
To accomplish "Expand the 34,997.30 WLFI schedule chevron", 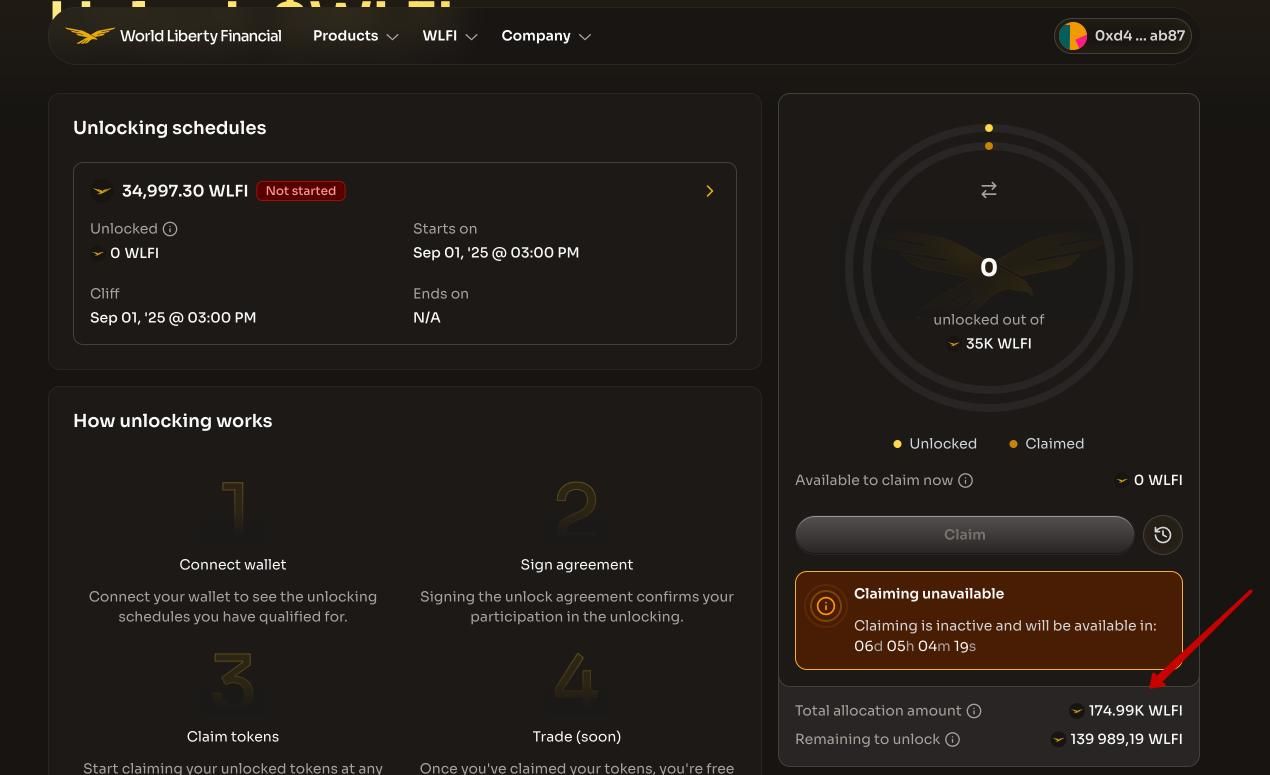I will pyautogui.click(x=710, y=191).
